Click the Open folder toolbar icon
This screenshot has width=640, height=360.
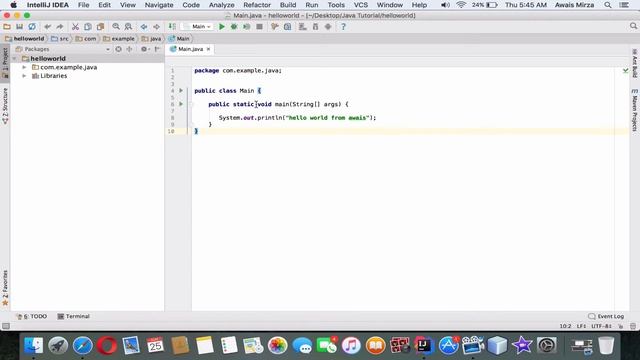tap(7, 27)
